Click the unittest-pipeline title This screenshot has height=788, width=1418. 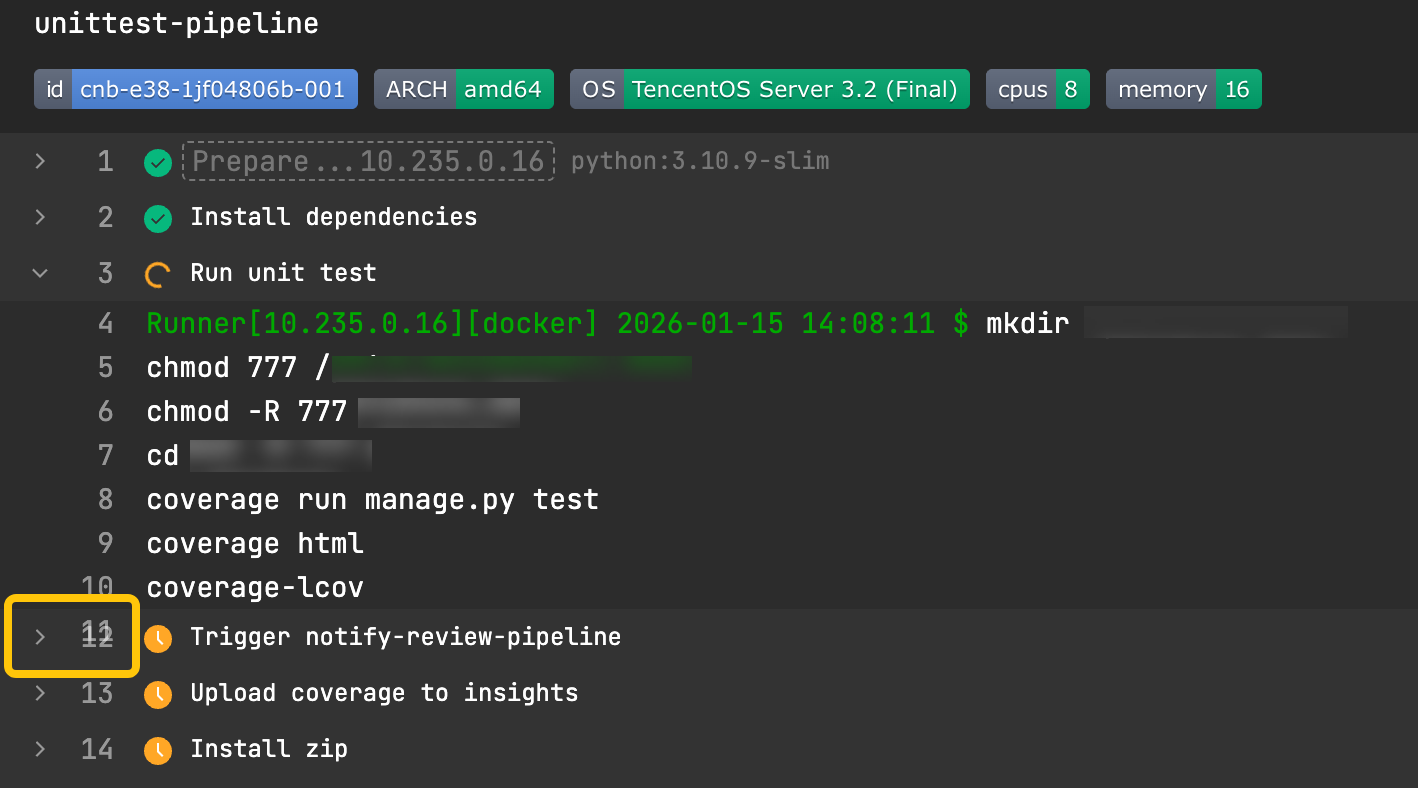coord(177,24)
